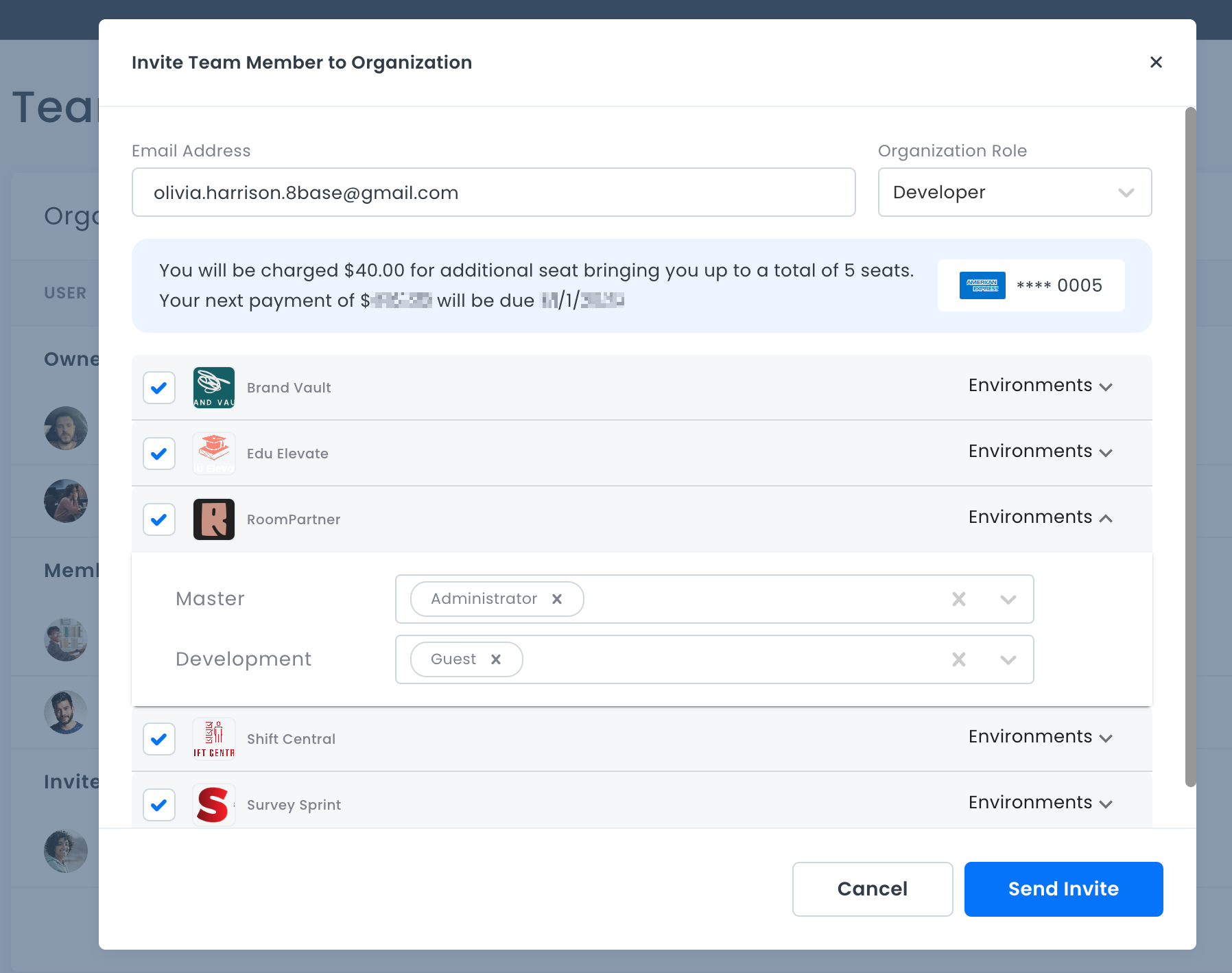Screen dimensions: 1232x973
Task: Click the Brand Vault workspace logo
Action: (x=213, y=388)
